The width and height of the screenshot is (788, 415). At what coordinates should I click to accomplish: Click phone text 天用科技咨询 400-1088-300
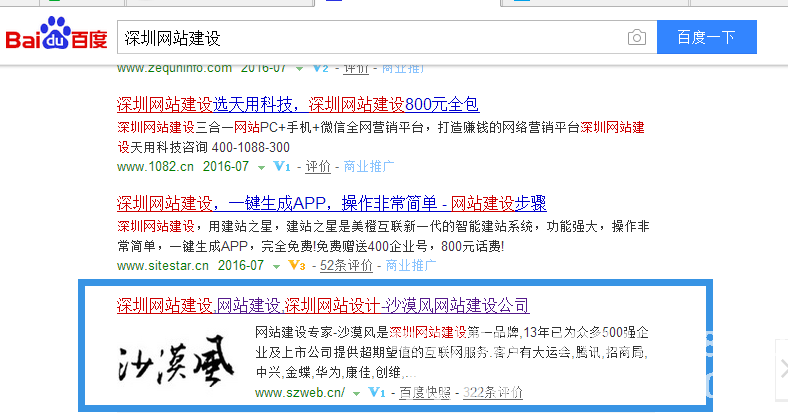click(x=210, y=148)
